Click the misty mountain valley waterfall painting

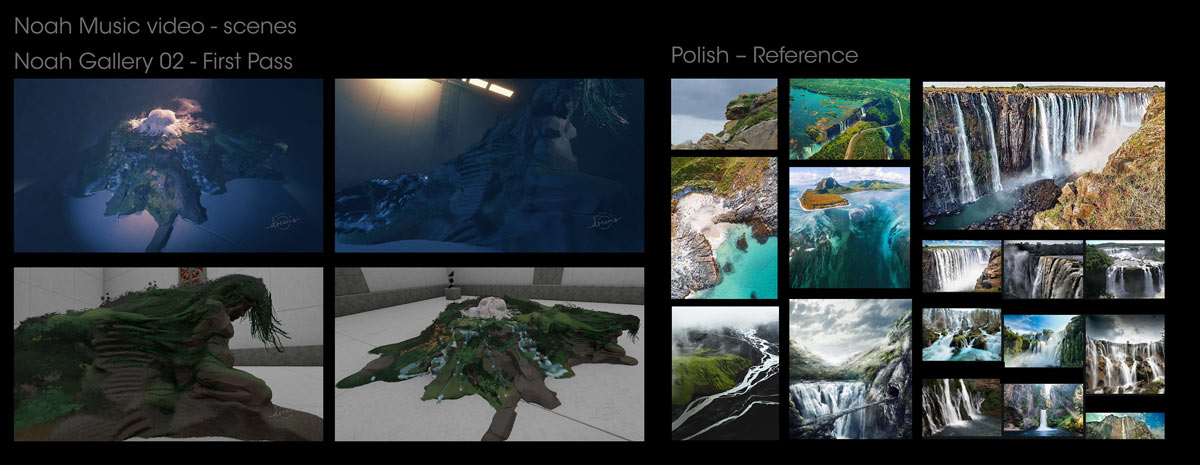point(849,369)
